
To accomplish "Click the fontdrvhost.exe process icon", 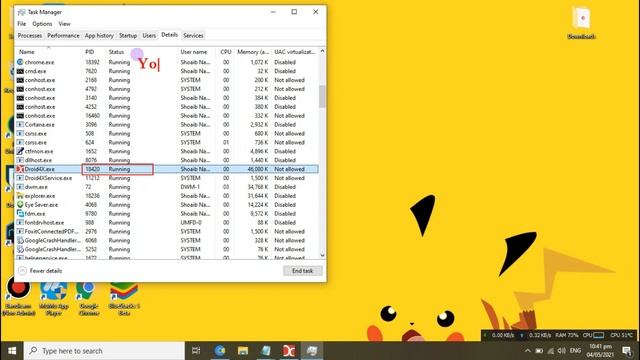I will 20,222.
